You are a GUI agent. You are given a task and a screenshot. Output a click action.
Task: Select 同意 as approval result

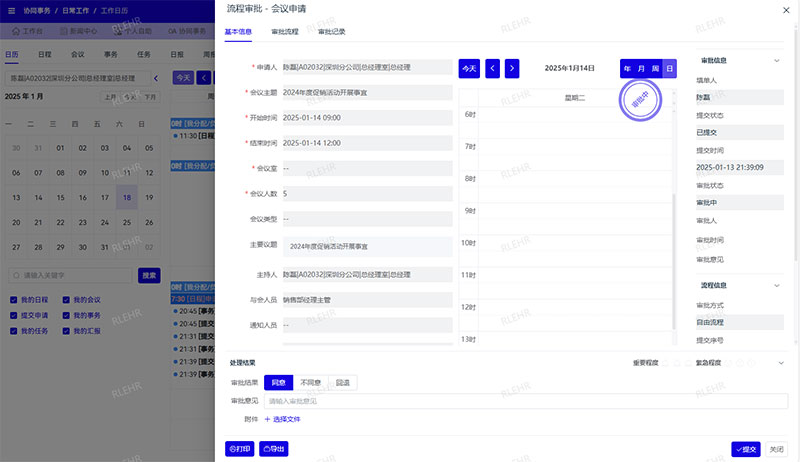pyautogui.click(x=279, y=382)
